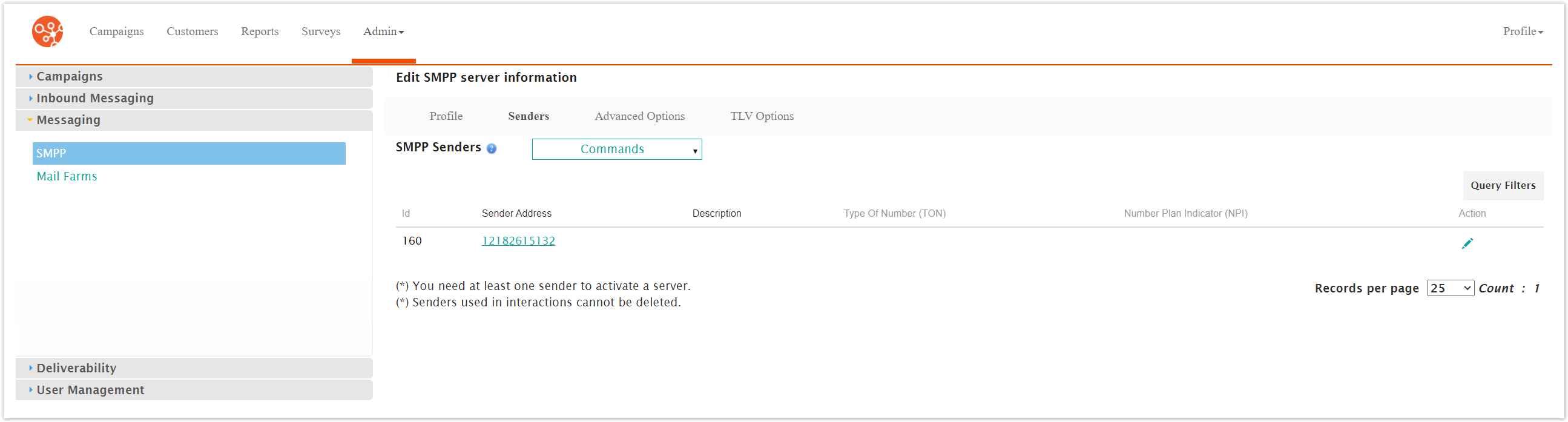Screen dimensions: 1568x422
Task: Expand the Inbound Messaging section
Action: pos(94,99)
